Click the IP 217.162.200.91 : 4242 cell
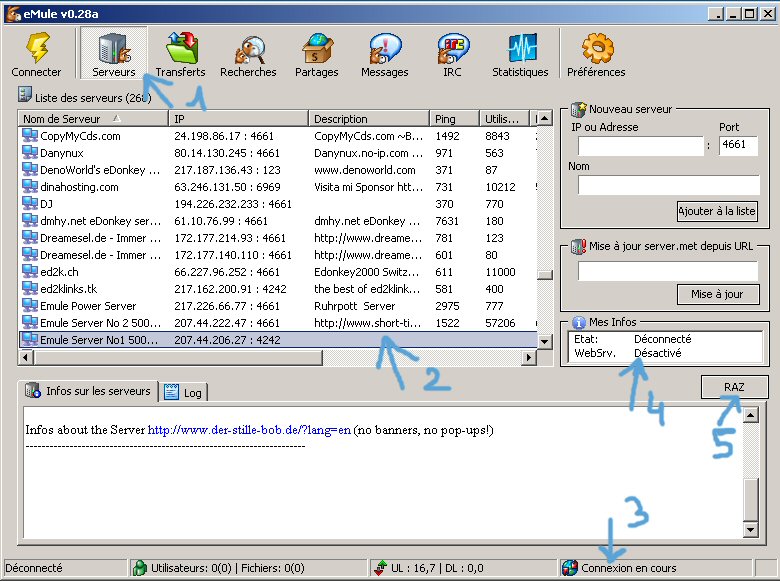This screenshot has width=780, height=581. coord(230,289)
